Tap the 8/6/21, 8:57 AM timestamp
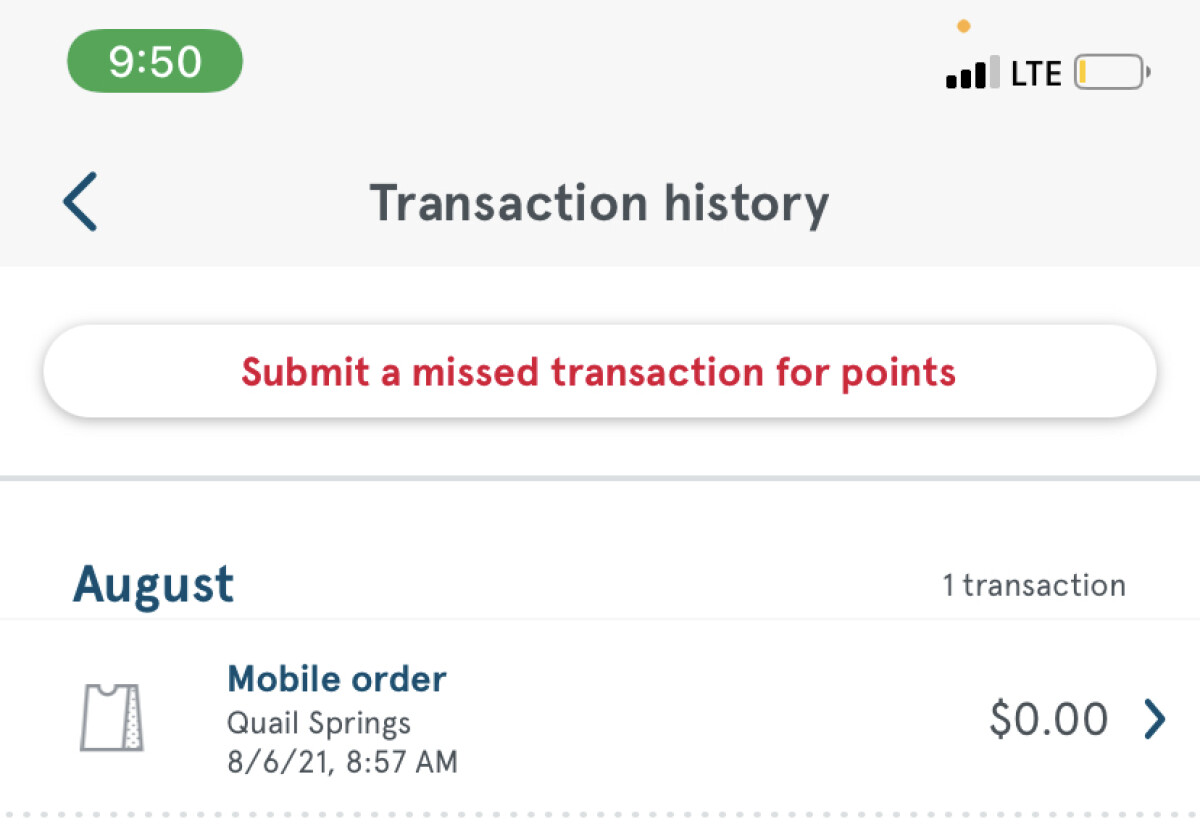 (342, 762)
